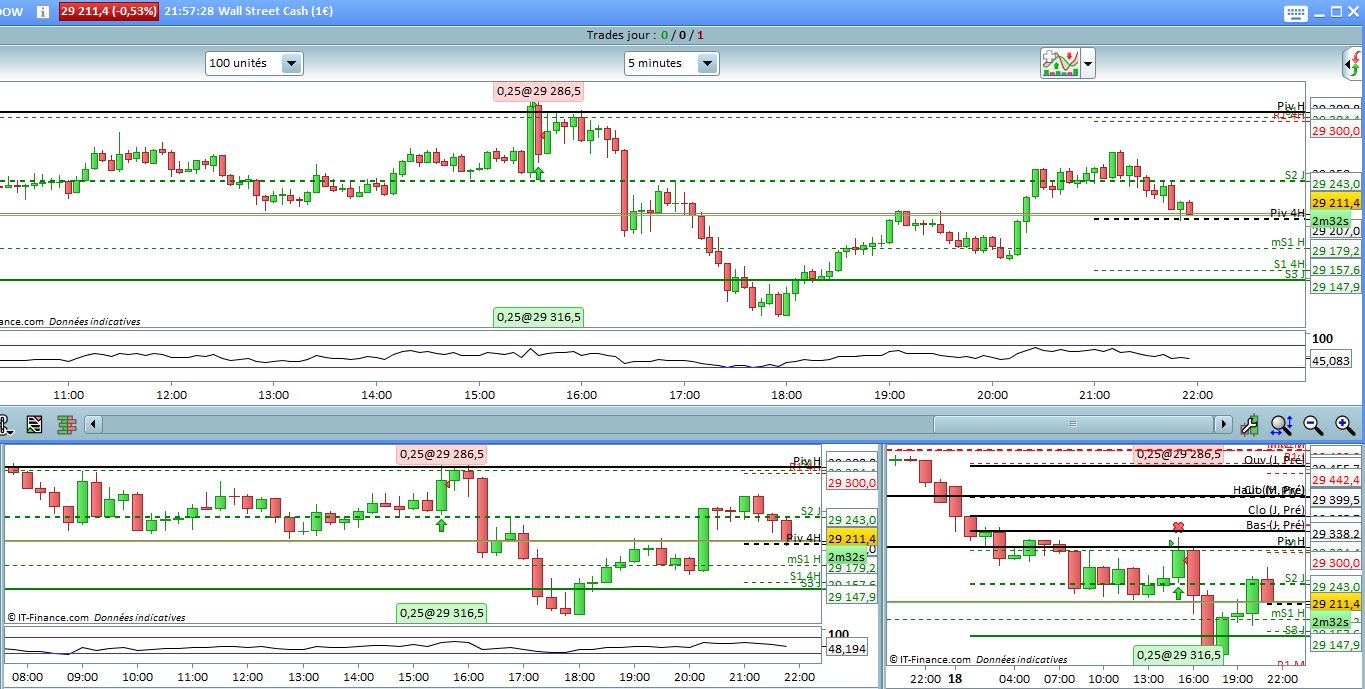Screen dimensions: 1365x689
Task: Click the 0,25@29 316,5 order label on main chart
Action: pos(539,317)
